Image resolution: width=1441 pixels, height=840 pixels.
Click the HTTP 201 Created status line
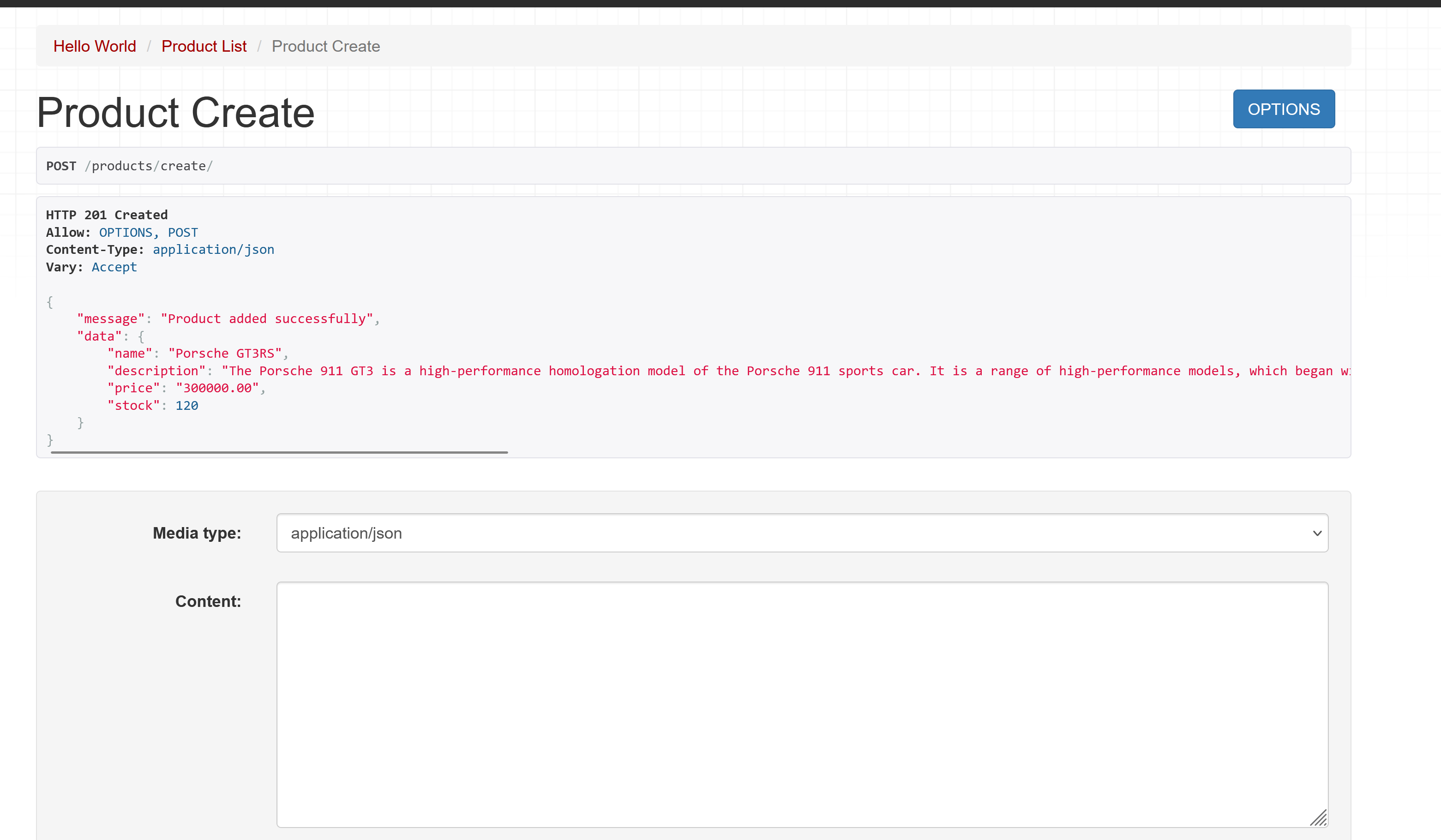coord(107,215)
